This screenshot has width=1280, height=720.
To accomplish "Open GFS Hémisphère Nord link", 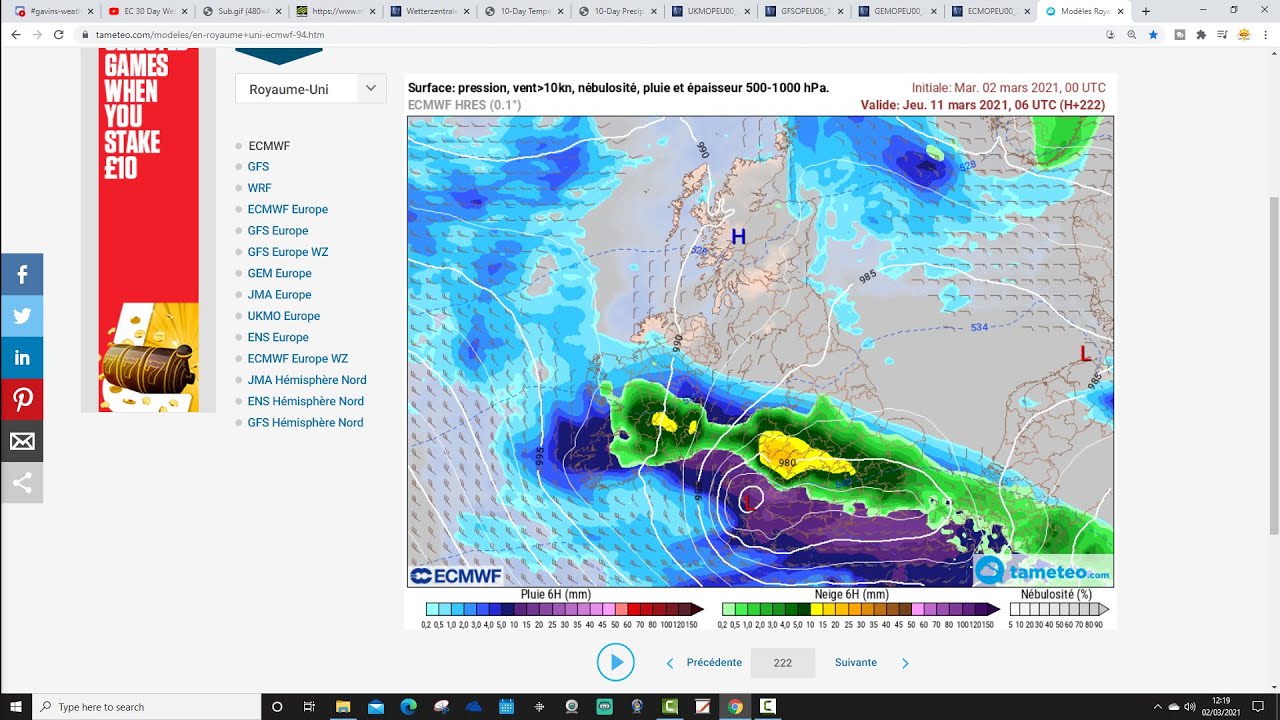I will 306,423.
